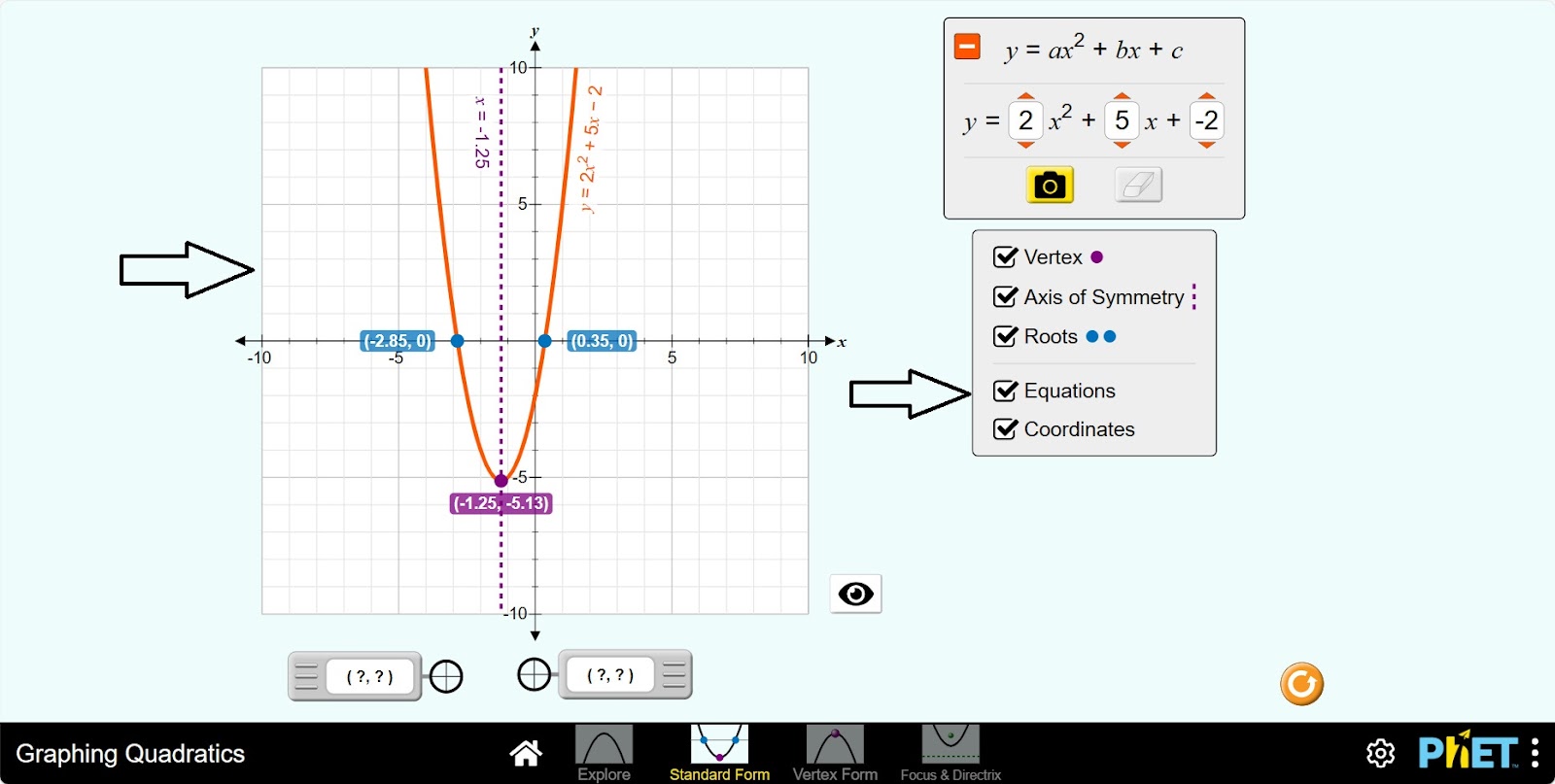The width and height of the screenshot is (1555, 784).
Task: Click the eraser icon to erase saved curve
Action: pyautogui.click(x=1138, y=185)
